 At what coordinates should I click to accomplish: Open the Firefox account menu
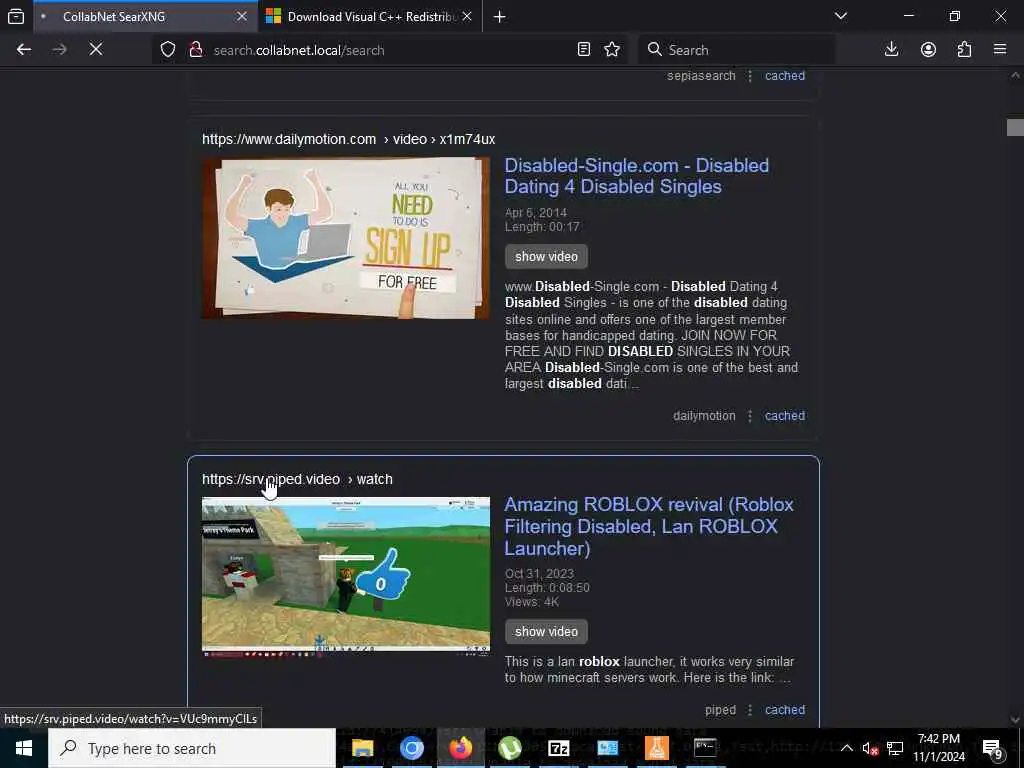[928, 50]
